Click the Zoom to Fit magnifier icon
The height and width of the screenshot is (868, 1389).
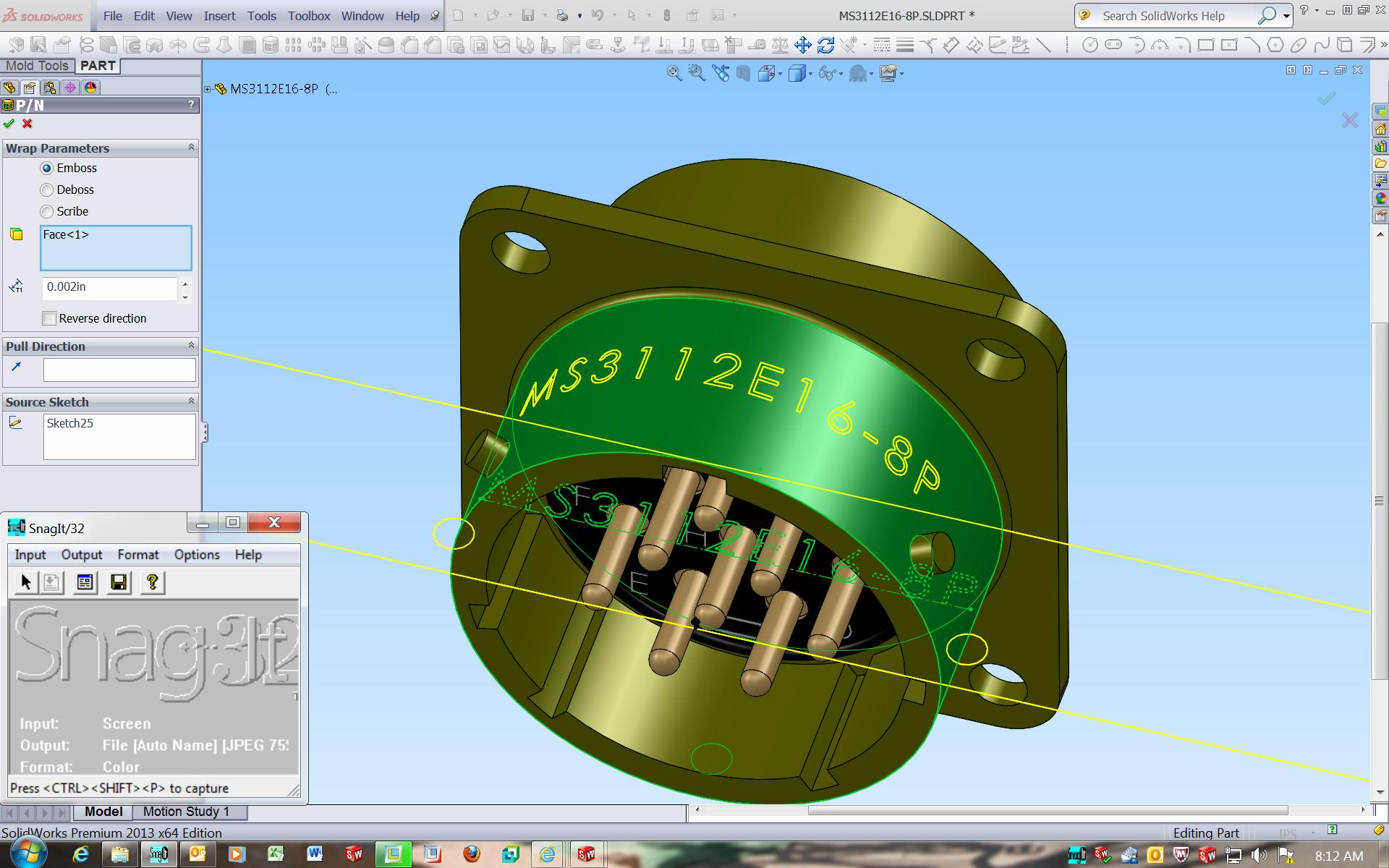click(x=674, y=73)
